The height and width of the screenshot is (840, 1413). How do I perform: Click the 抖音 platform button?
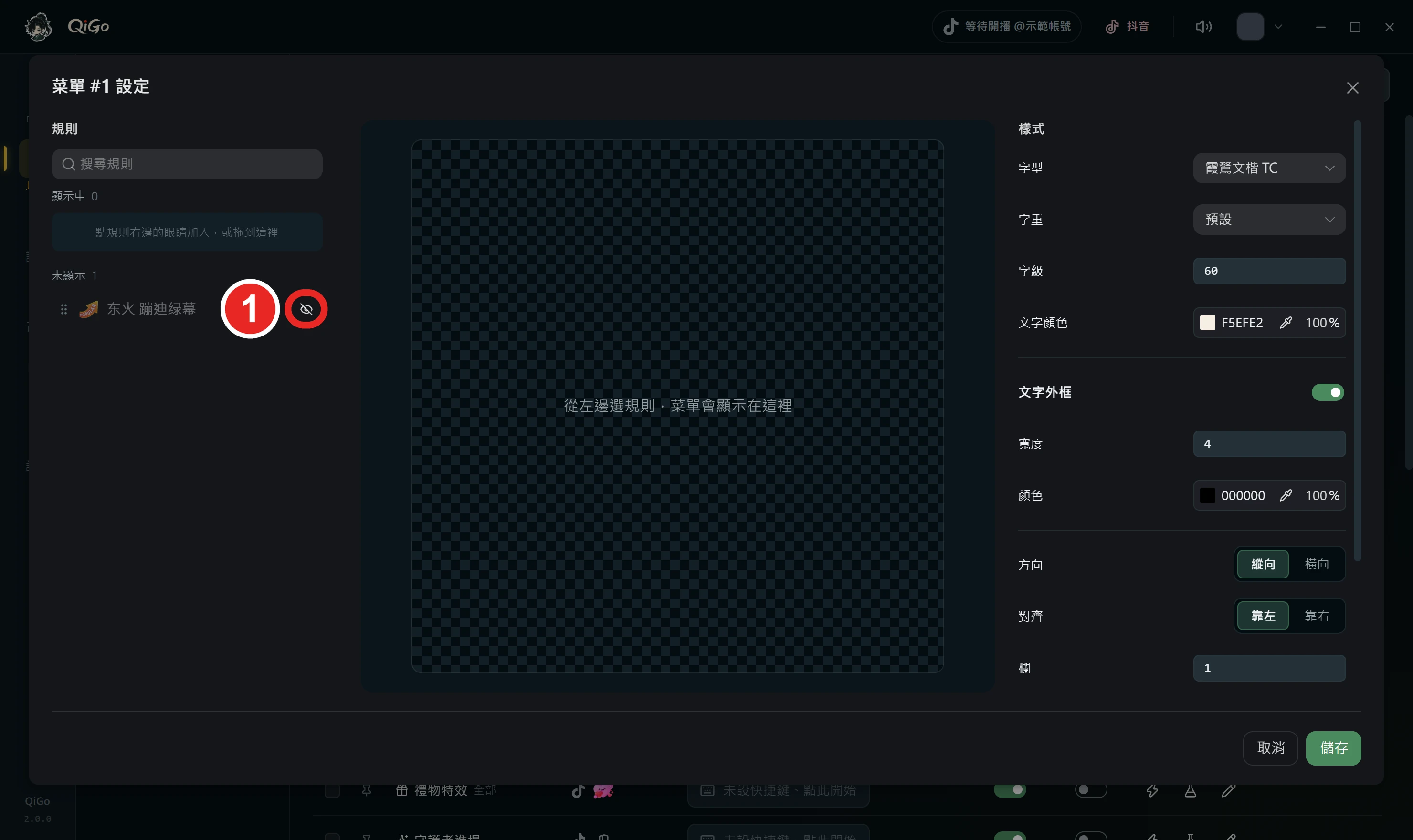coord(1127,27)
